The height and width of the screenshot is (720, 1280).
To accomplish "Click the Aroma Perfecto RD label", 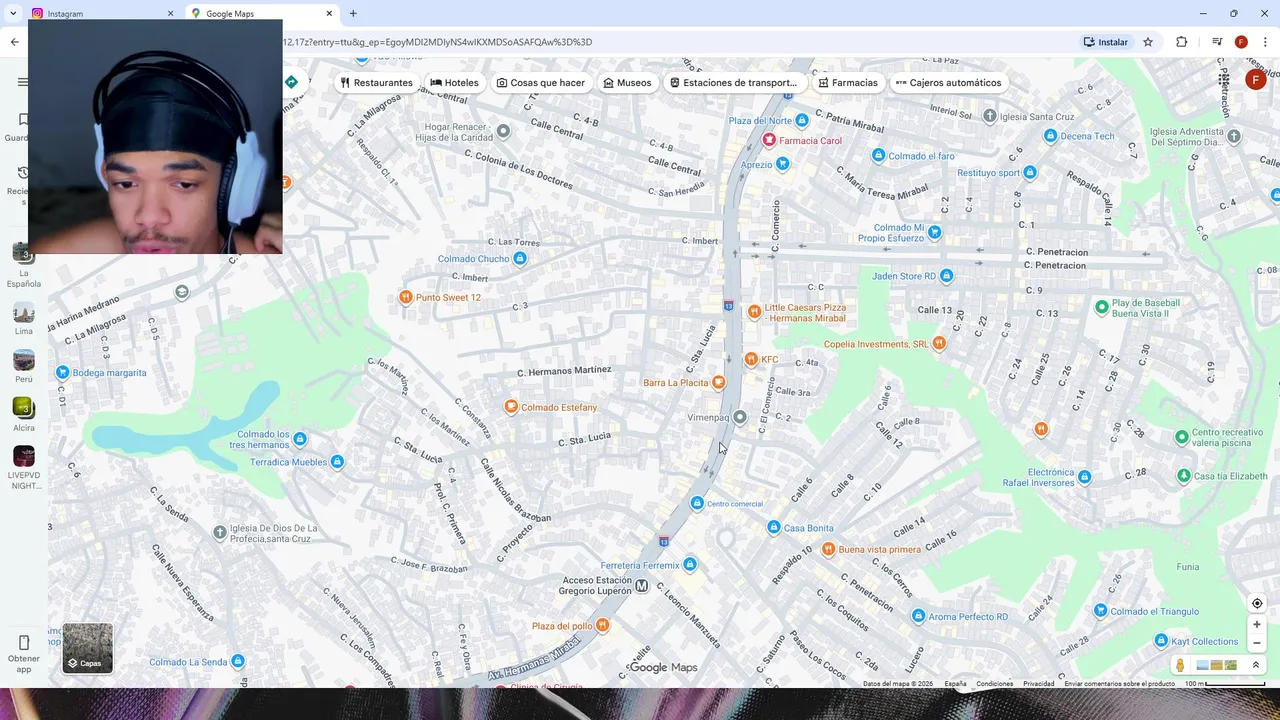I will click(968, 617).
